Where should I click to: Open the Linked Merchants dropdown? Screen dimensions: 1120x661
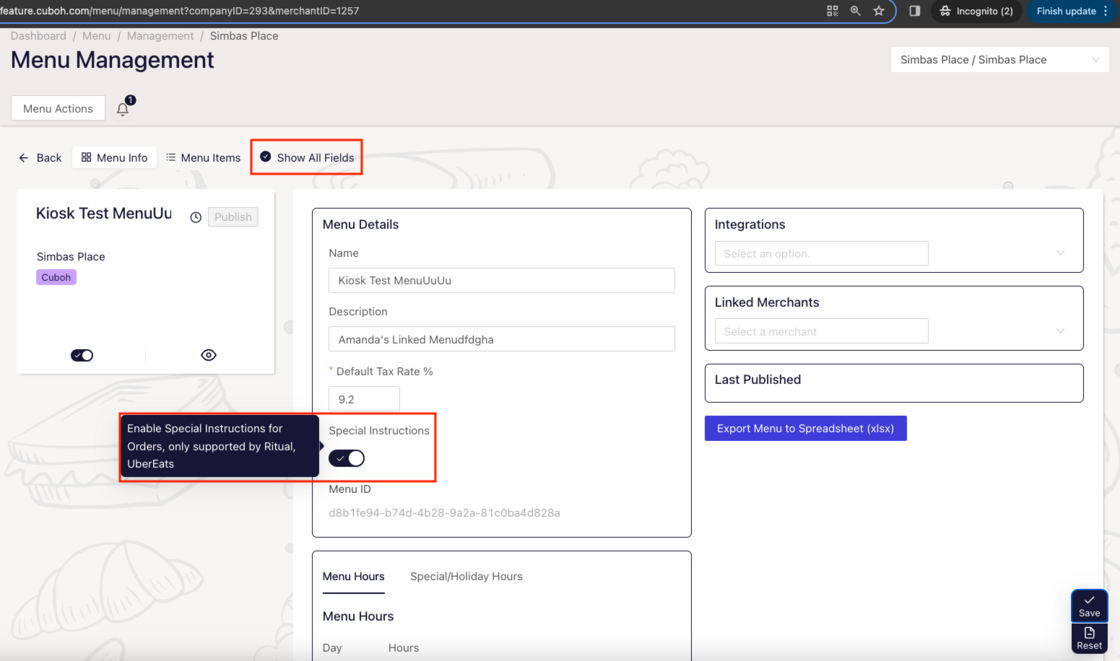tap(893, 331)
